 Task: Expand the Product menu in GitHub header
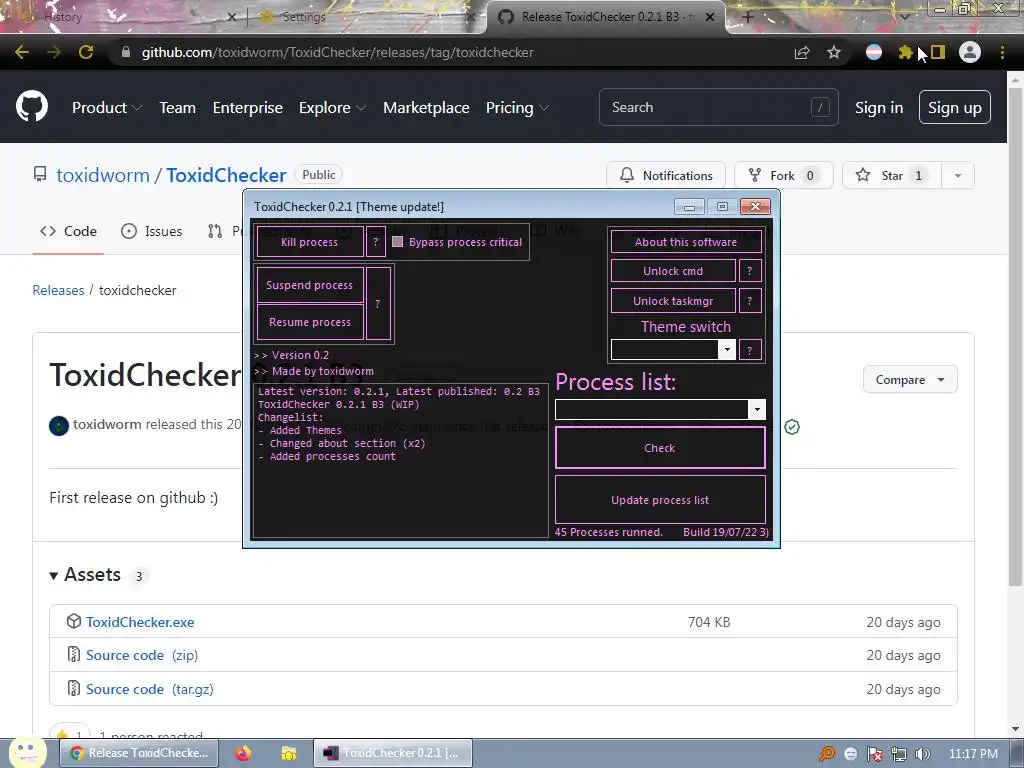pos(107,108)
